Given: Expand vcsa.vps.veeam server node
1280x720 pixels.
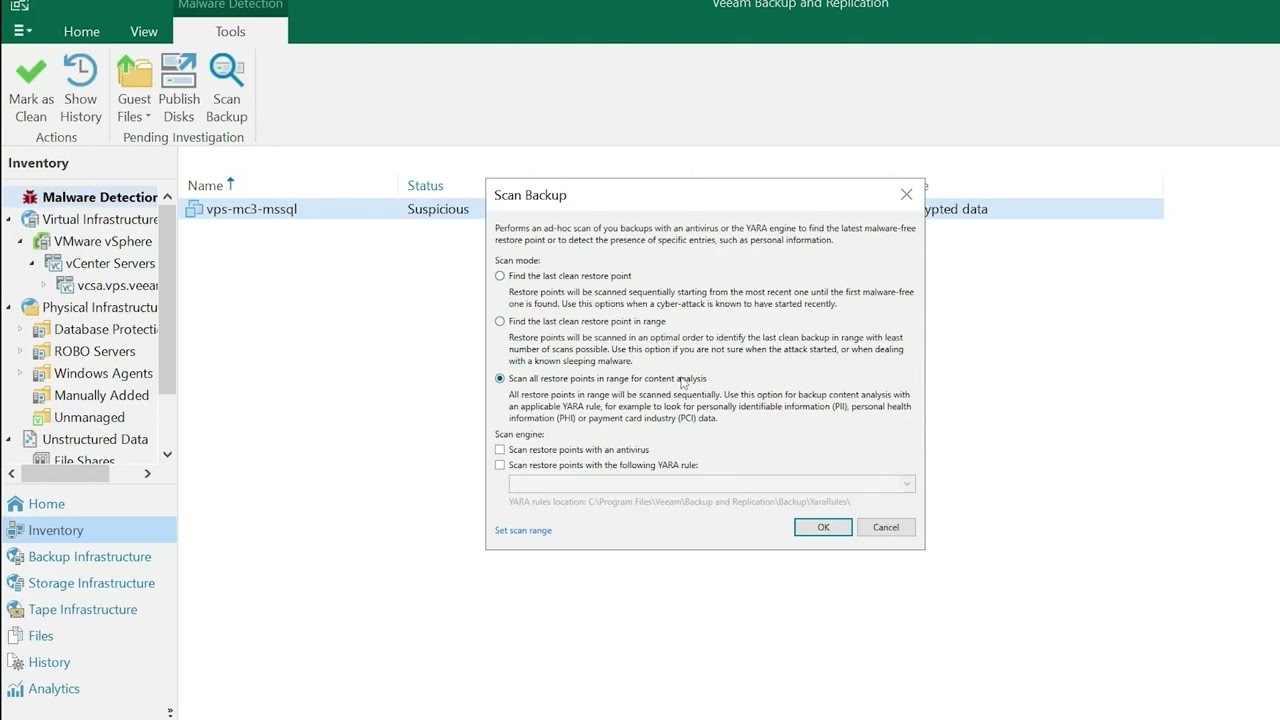Looking at the screenshot, I should (43, 285).
